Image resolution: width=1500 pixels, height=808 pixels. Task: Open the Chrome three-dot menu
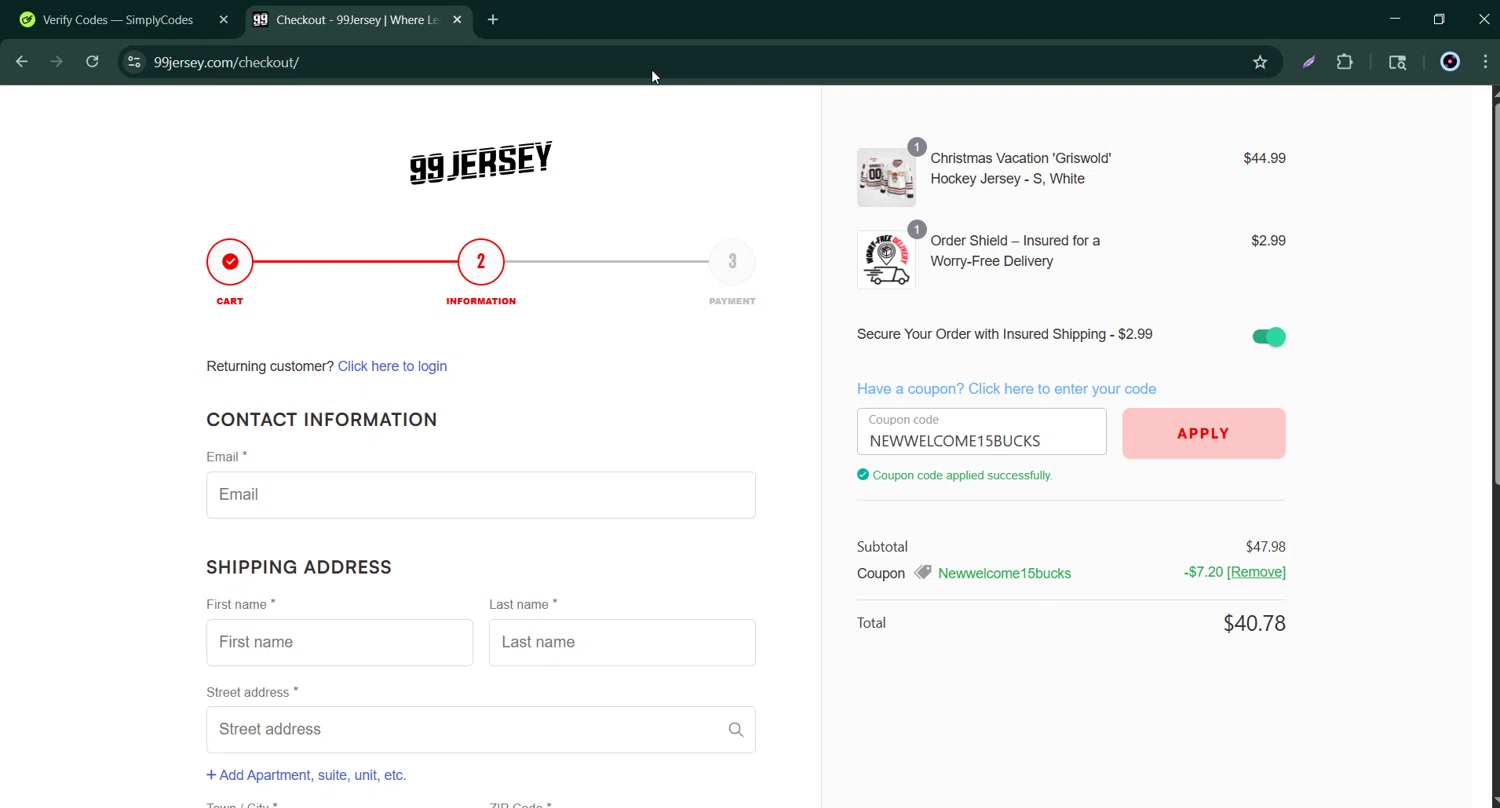pos(1485,62)
